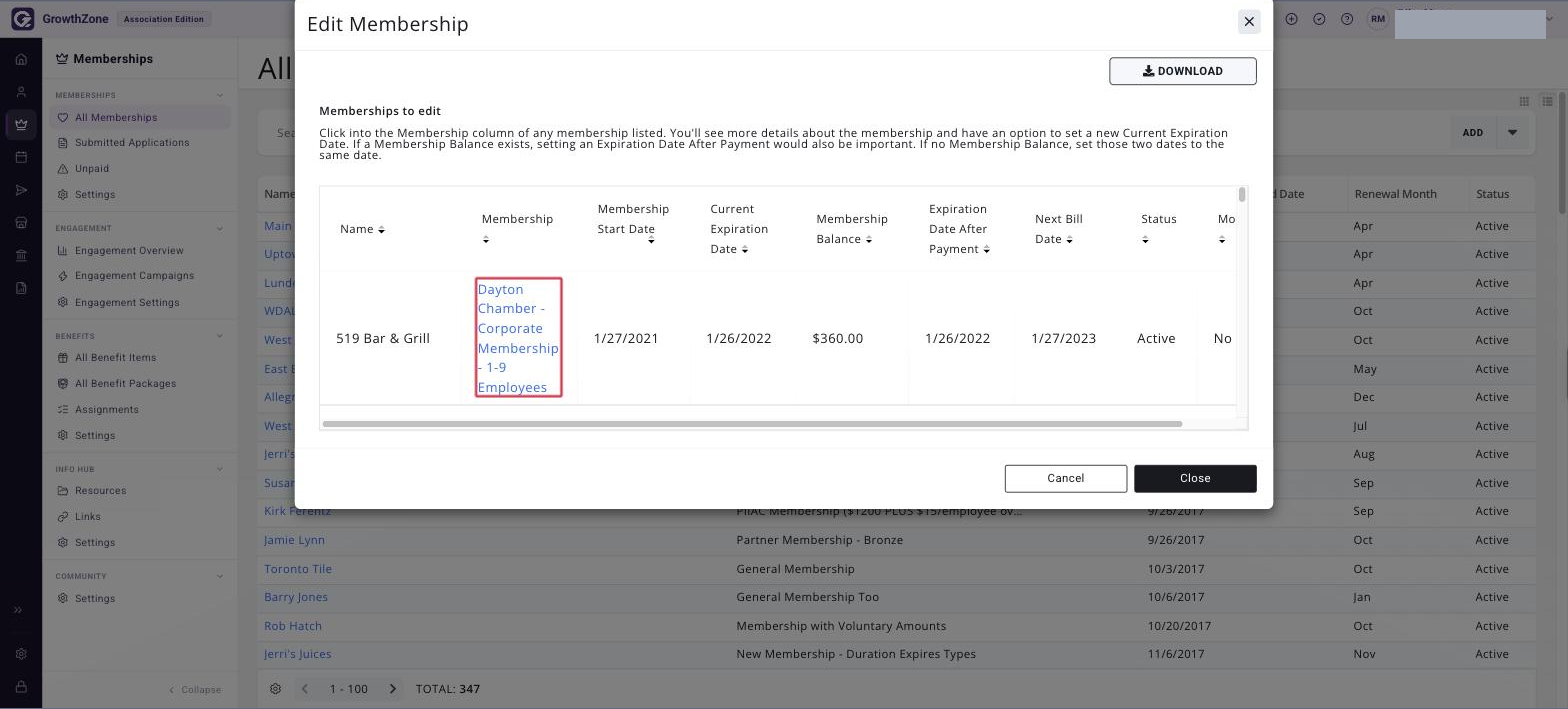Open the Memberships crown icon in rail

point(21,125)
